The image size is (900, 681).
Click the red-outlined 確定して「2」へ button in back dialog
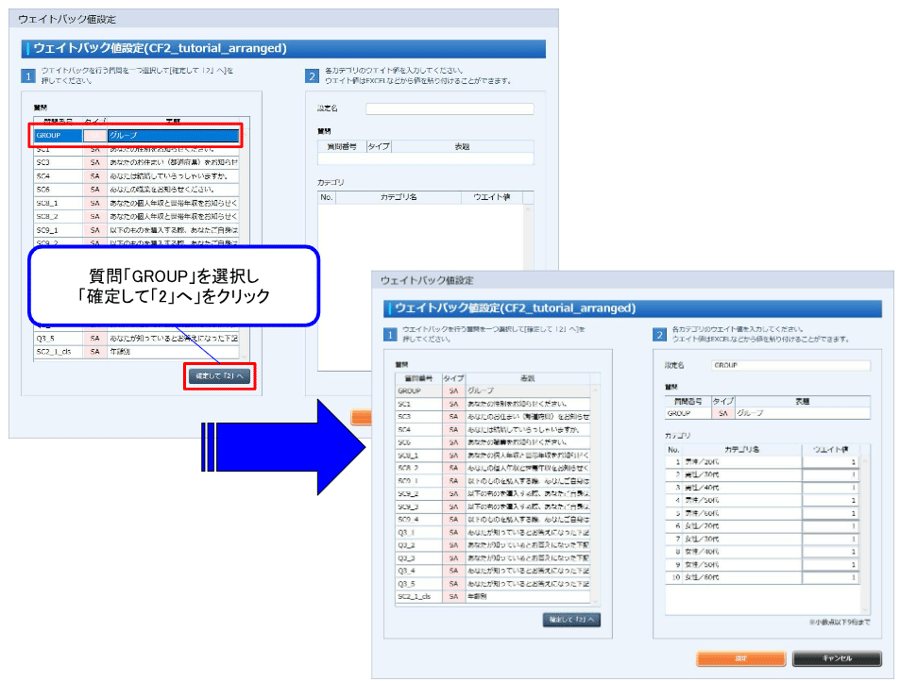[x=219, y=376]
